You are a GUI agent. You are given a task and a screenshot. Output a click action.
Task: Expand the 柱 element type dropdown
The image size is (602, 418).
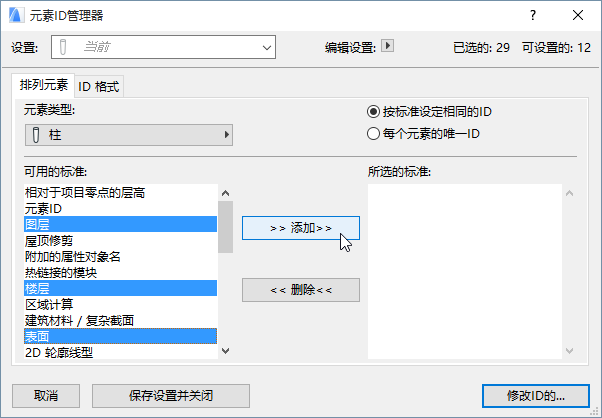128,135
